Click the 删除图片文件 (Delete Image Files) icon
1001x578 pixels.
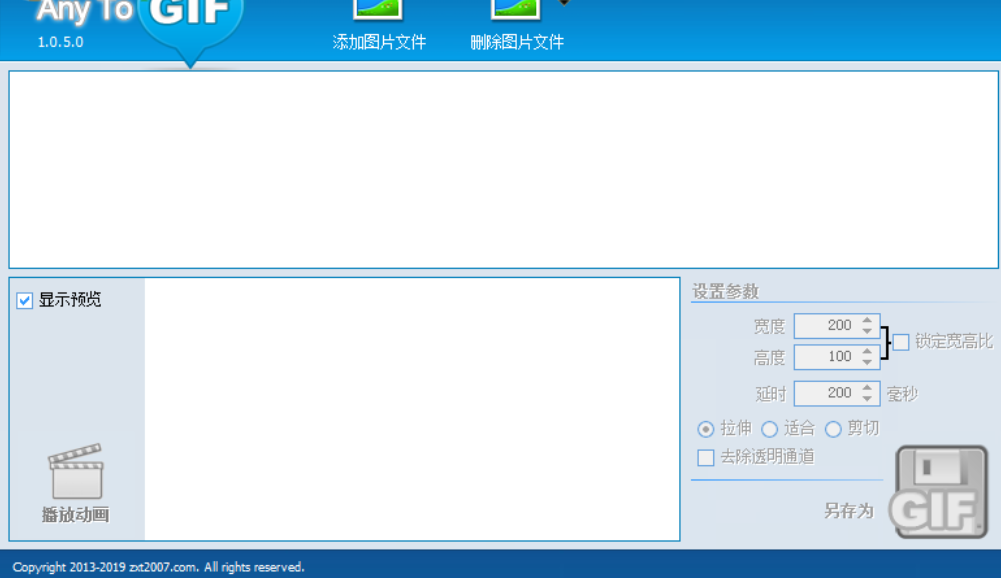click(513, 12)
